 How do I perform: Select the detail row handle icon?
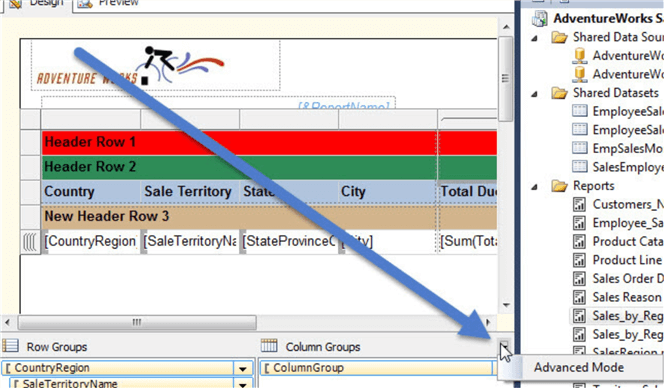[x=30, y=242]
